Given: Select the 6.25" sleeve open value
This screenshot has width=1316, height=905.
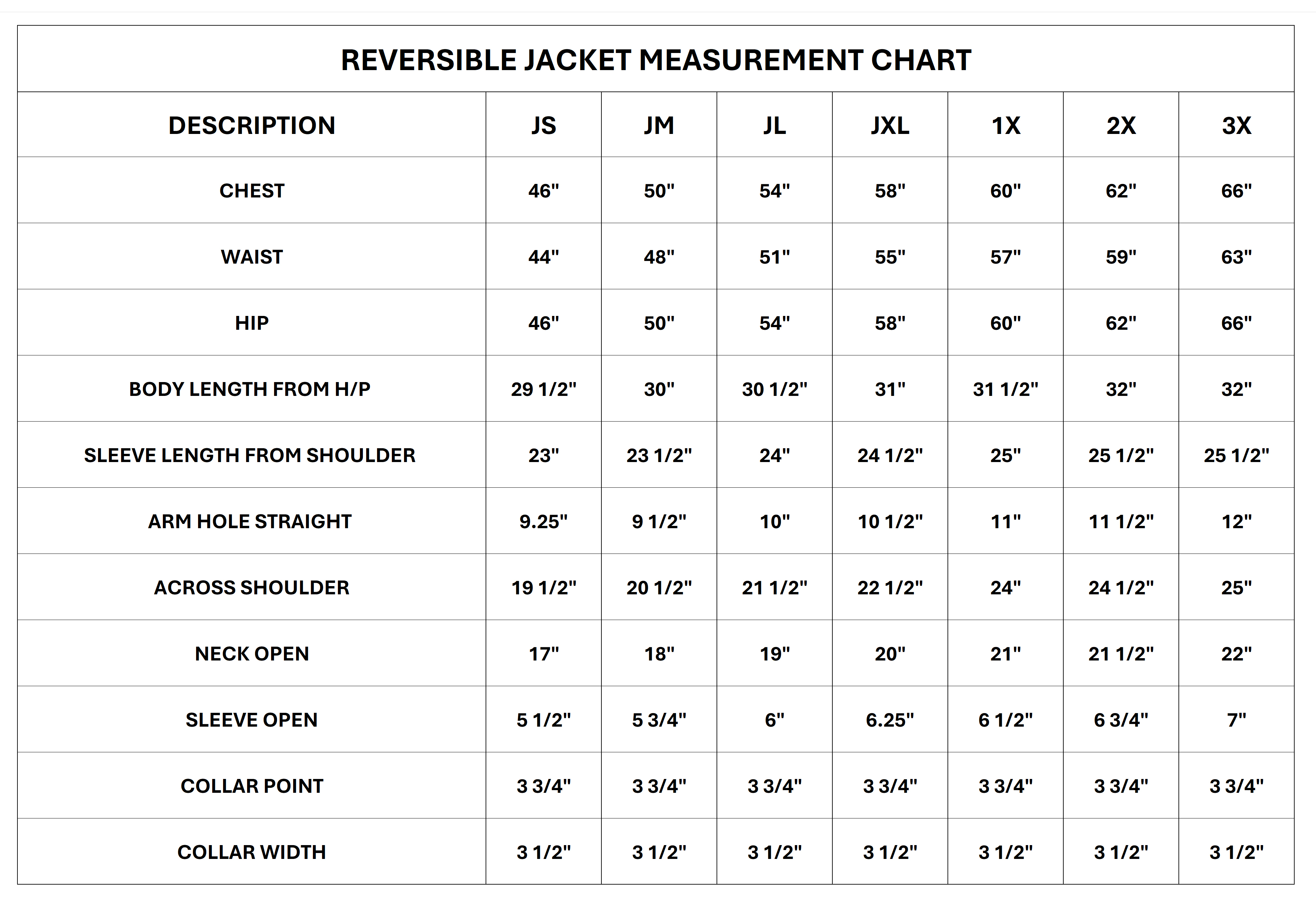Looking at the screenshot, I should pos(890,720).
